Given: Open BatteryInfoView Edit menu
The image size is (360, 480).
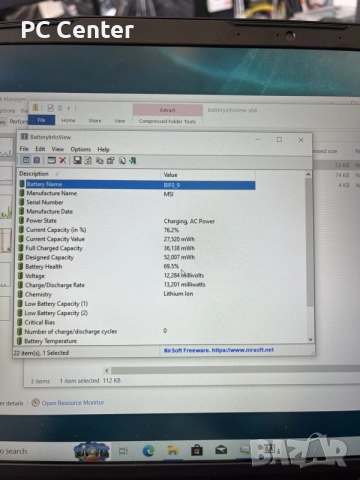Looking at the screenshot, I should pyautogui.click(x=40, y=149).
